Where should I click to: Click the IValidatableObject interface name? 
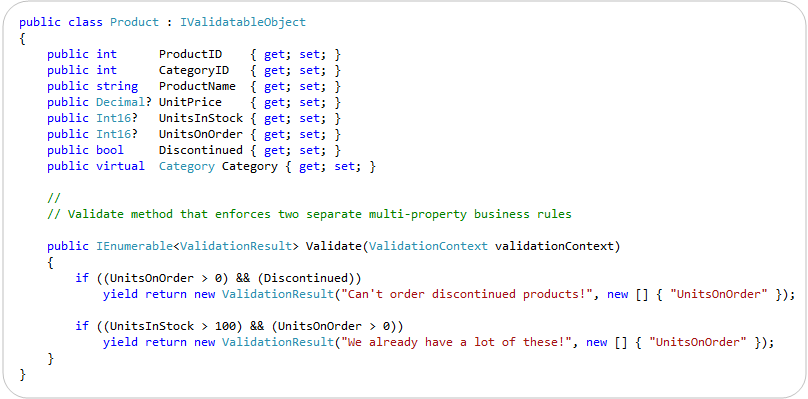(x=243, y=22)
